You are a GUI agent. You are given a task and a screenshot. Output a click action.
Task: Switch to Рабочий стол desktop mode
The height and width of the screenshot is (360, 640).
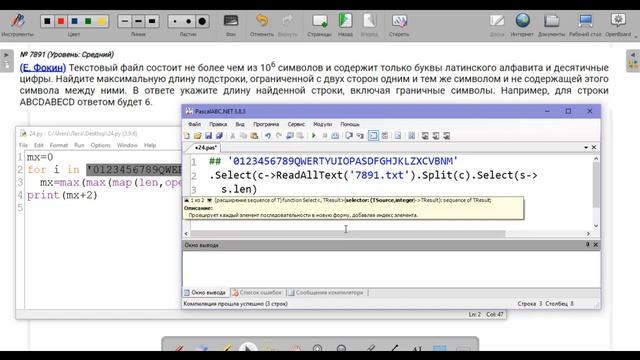tap(585, 24)
